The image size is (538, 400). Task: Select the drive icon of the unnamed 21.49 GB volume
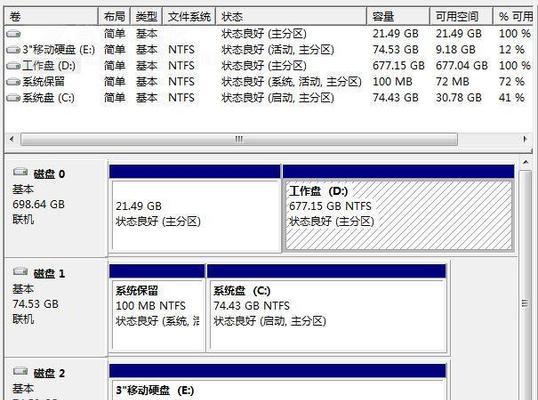coord(13,34)
